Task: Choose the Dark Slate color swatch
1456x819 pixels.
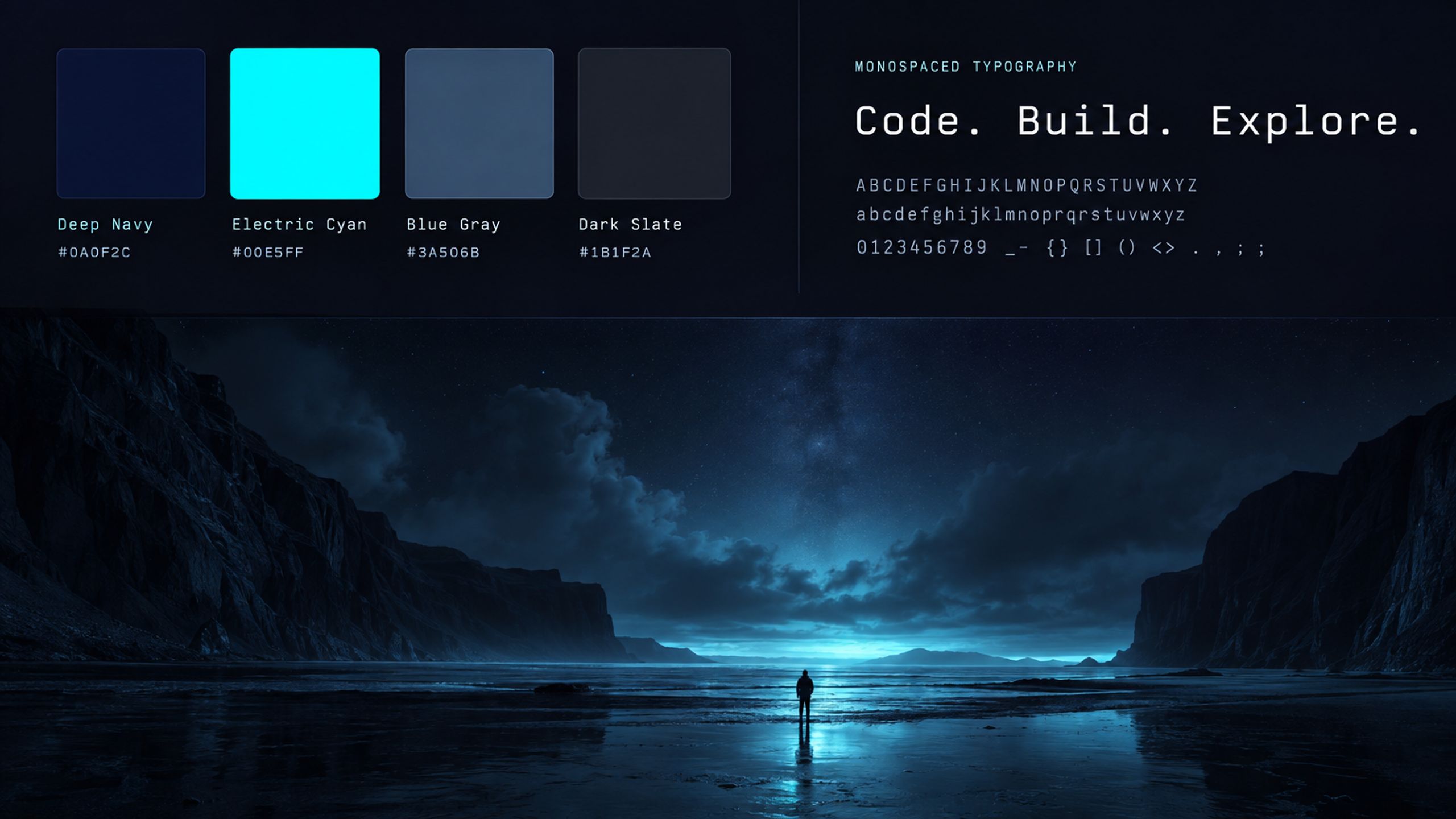Action: coord(654,123)
